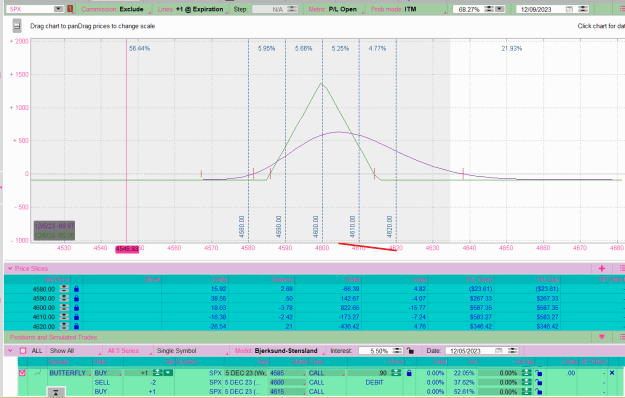This screenshot has height=398, width=625.
Task: Collapse the Price Slices section
Action: point(10,269)
